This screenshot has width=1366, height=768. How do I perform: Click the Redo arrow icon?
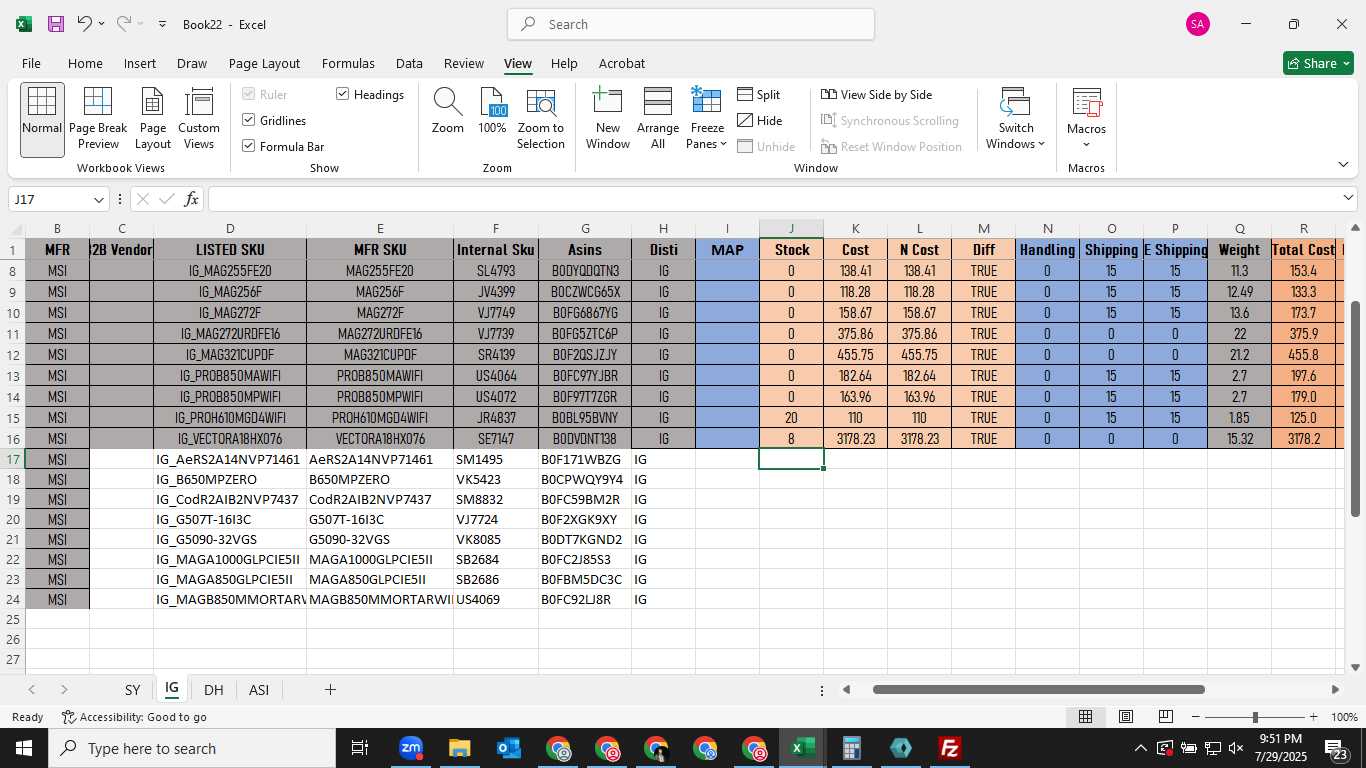124,24
